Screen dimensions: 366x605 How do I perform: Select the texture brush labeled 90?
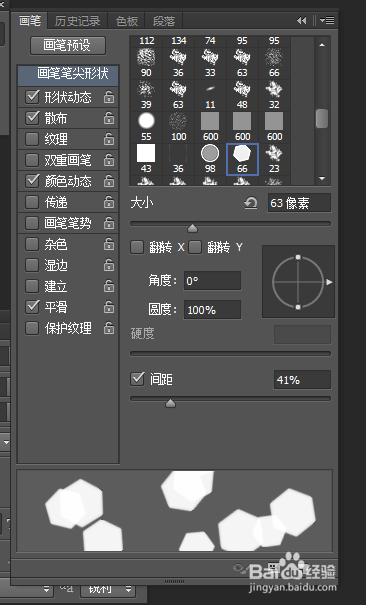pos(146,63)
